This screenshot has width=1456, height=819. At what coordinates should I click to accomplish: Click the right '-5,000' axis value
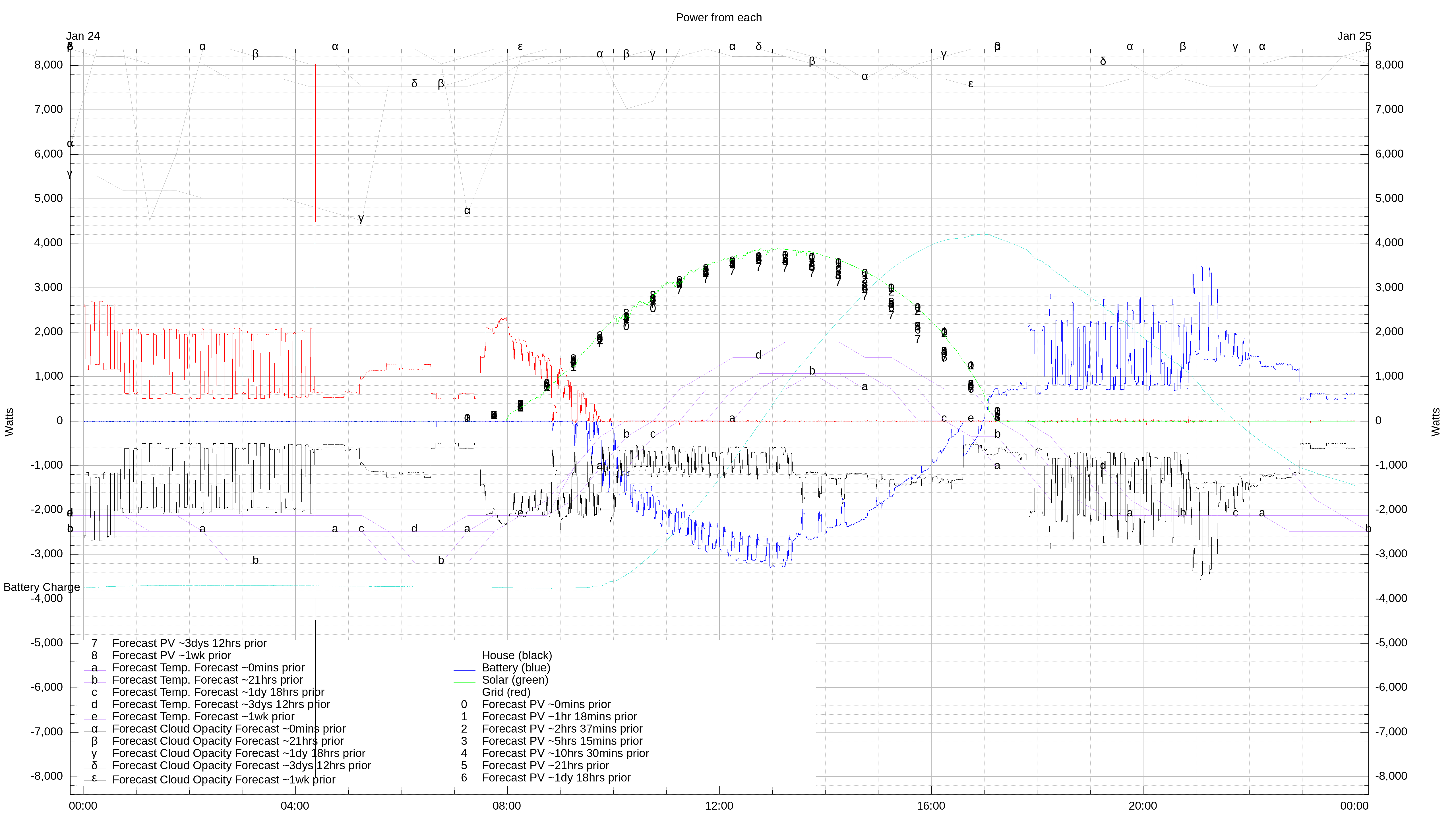pyautogui.click(x=1391, y=643)
